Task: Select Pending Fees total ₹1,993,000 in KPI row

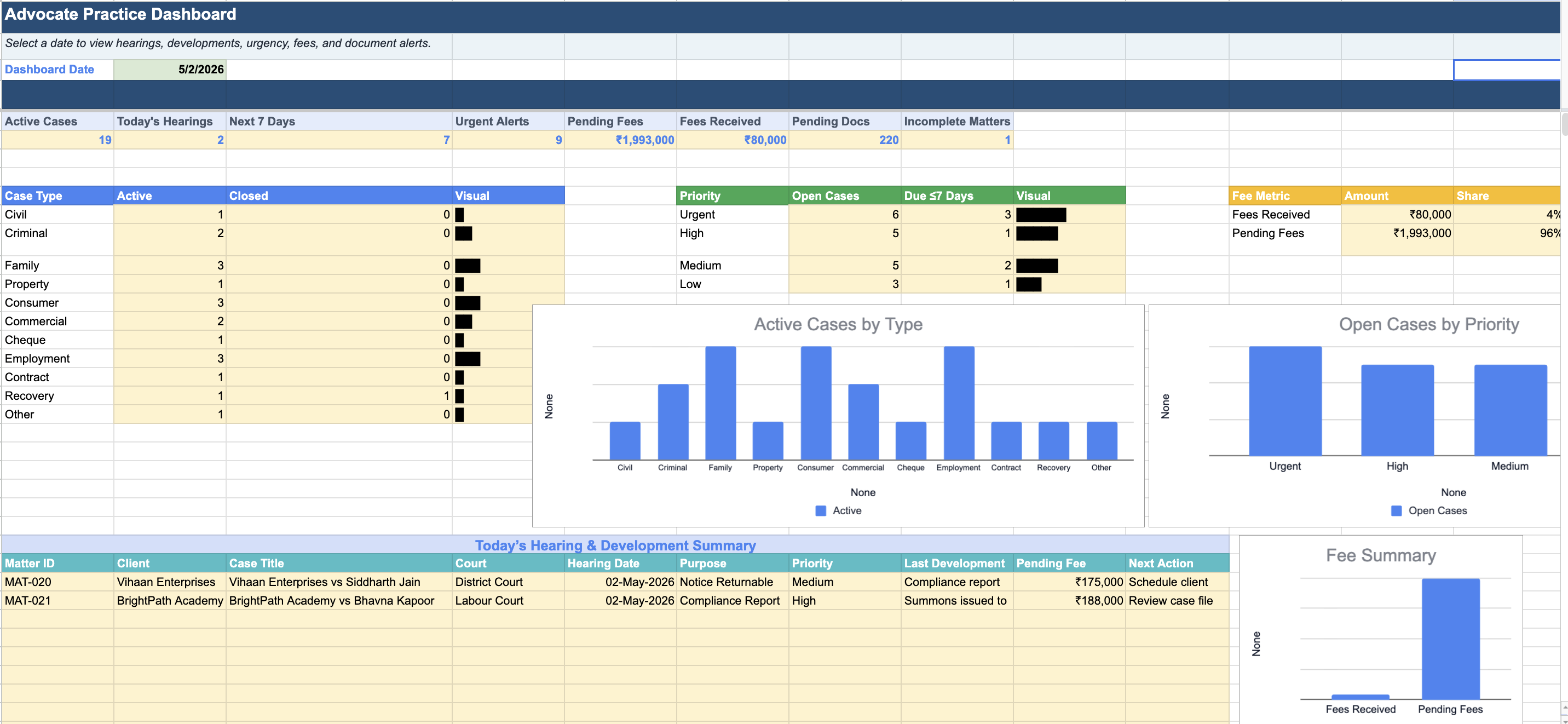Action: (620, 140)
